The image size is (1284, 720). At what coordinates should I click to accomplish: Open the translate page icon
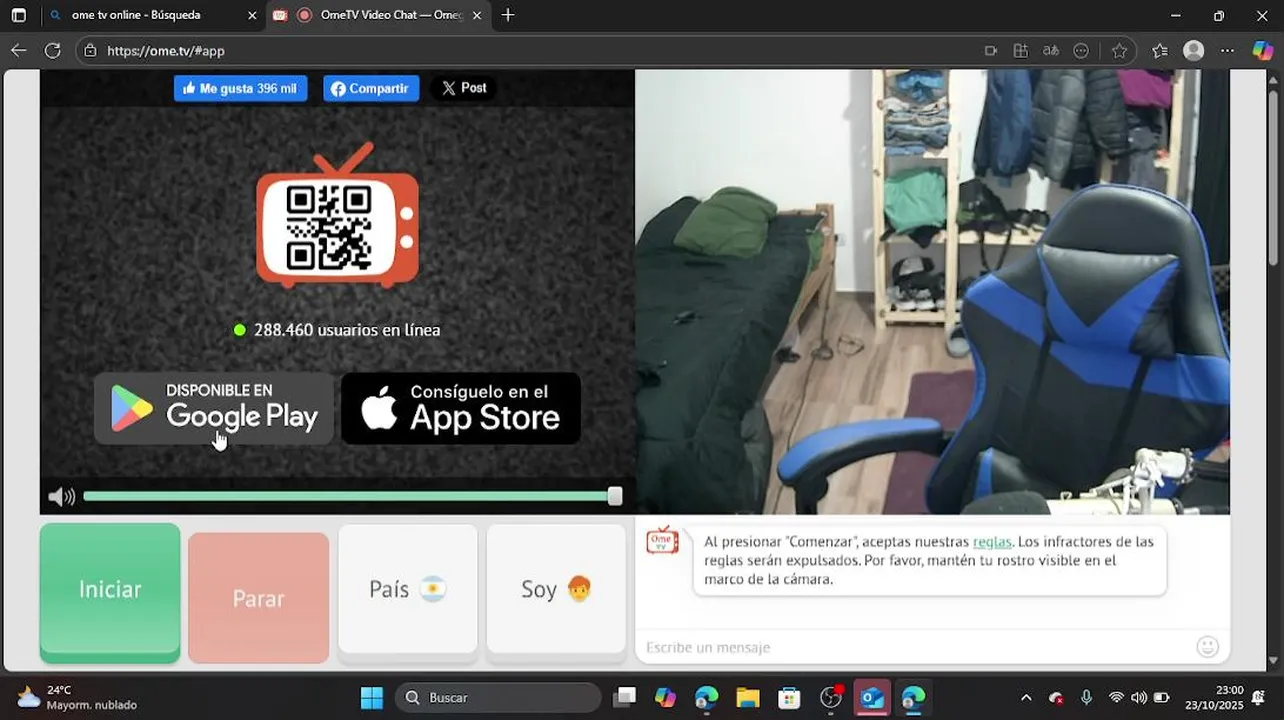[x=1051, y=51]
